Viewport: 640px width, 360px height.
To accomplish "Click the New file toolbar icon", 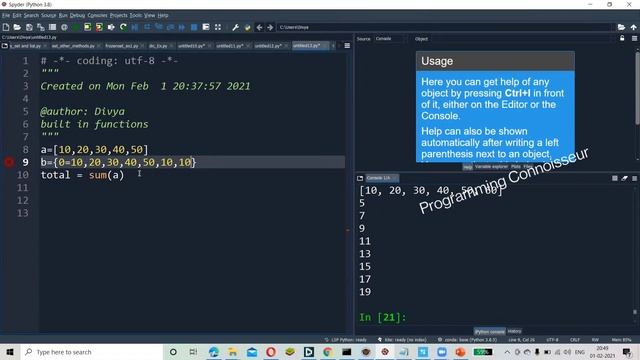I will pos(6,27).
